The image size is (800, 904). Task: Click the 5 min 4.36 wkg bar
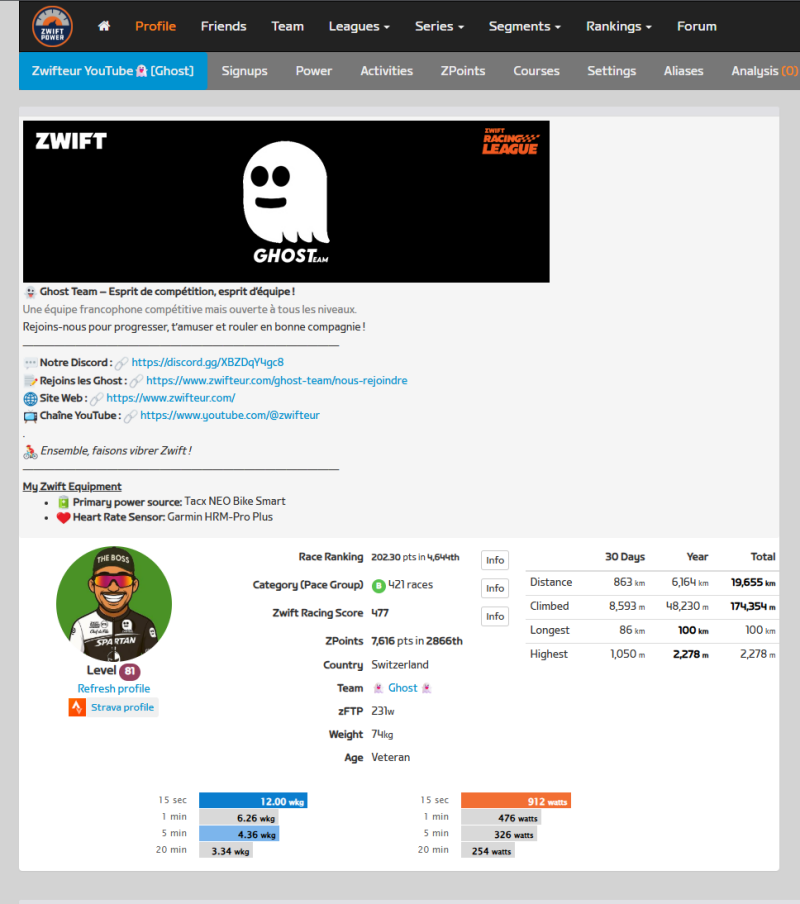(x=239, y=834)
